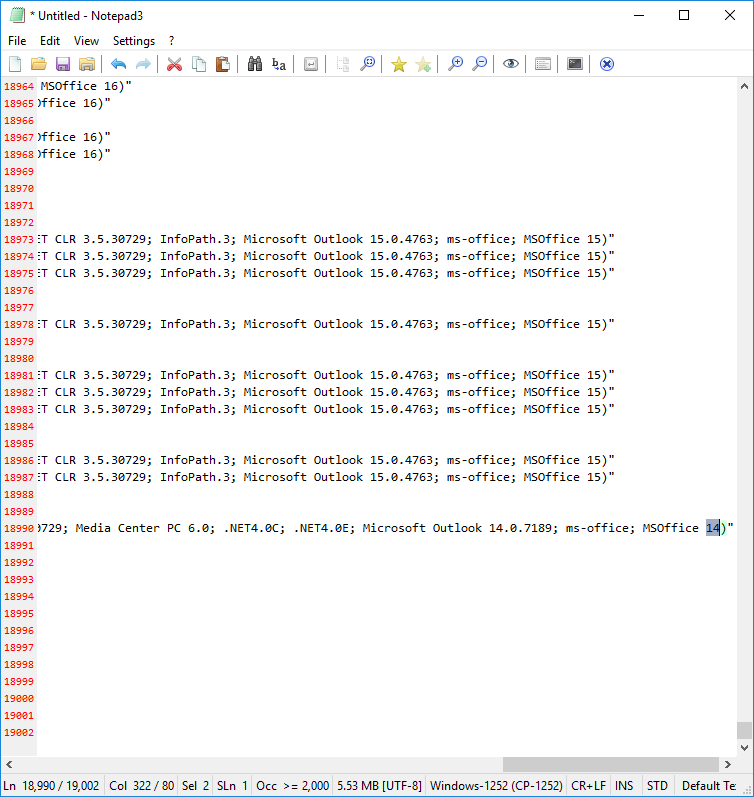Image resolution: width=754 pixels, height=797 pixels.
Task: Click the CR+LF line ending indicator
Action: 588,786
